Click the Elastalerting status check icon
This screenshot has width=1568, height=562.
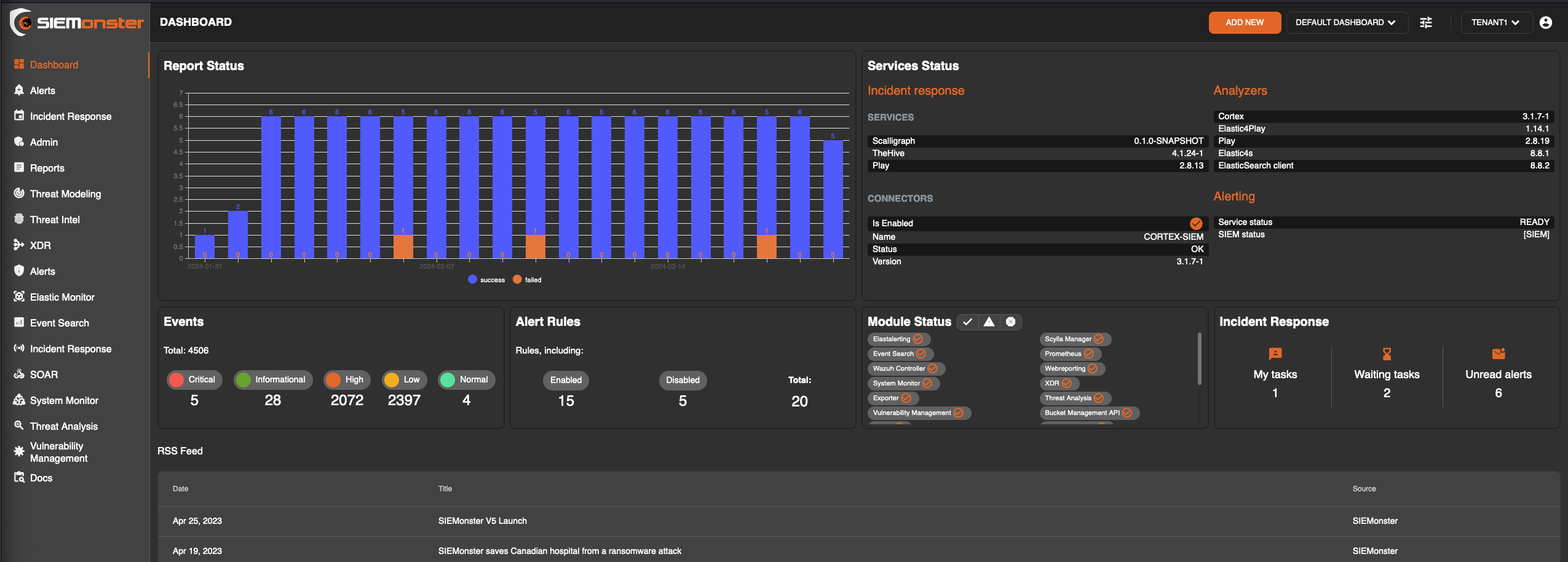pyautogui.click(x=918, y=339)
